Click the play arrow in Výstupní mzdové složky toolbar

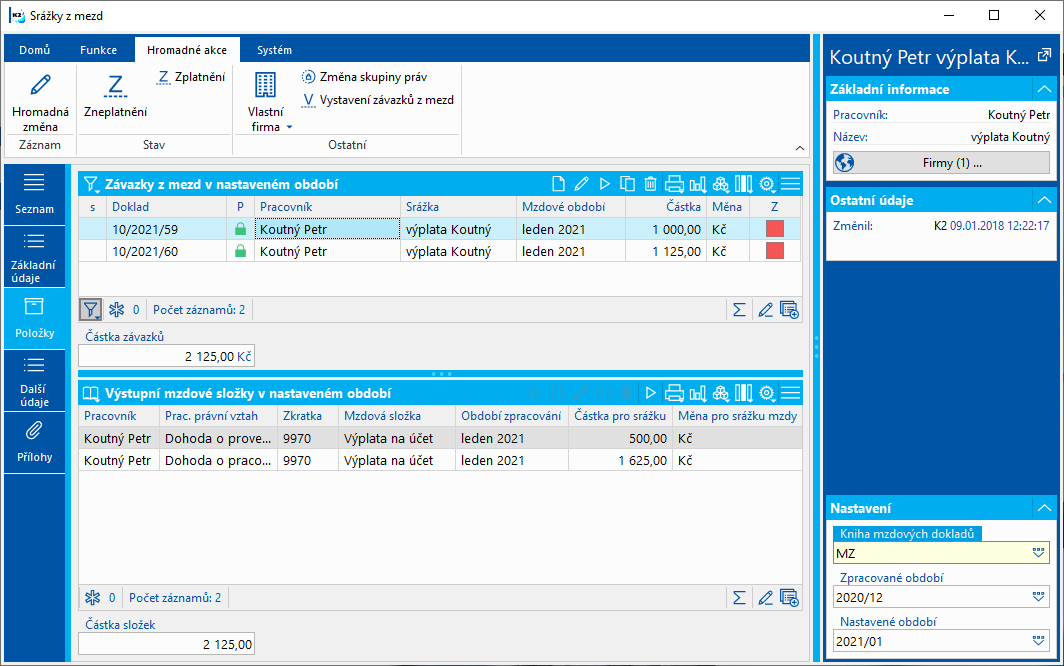pyautogui.click(x=651, y=393)
